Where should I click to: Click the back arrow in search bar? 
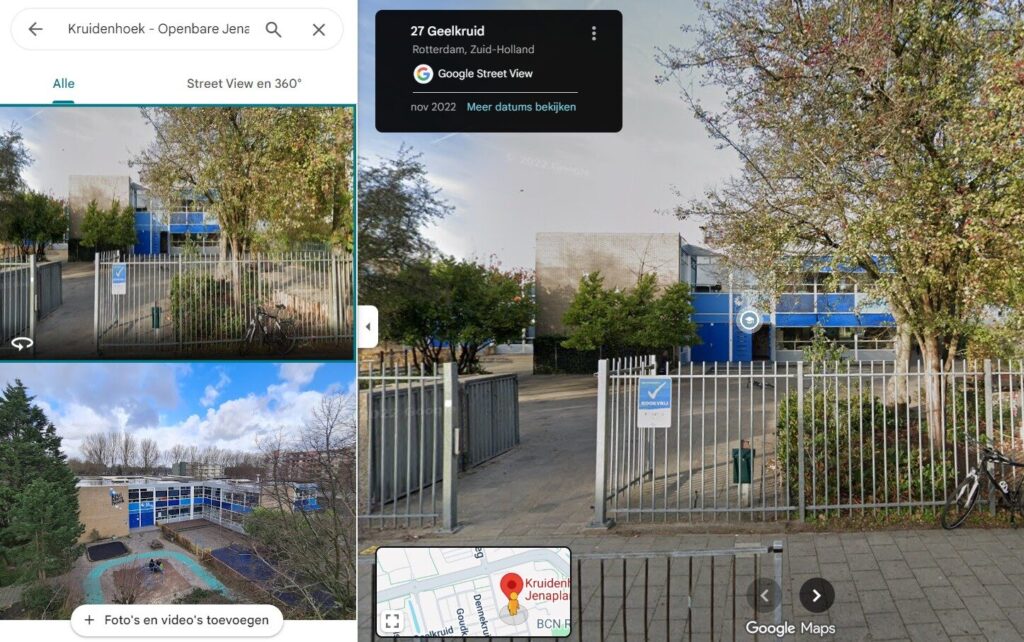[x=35, y=29]
